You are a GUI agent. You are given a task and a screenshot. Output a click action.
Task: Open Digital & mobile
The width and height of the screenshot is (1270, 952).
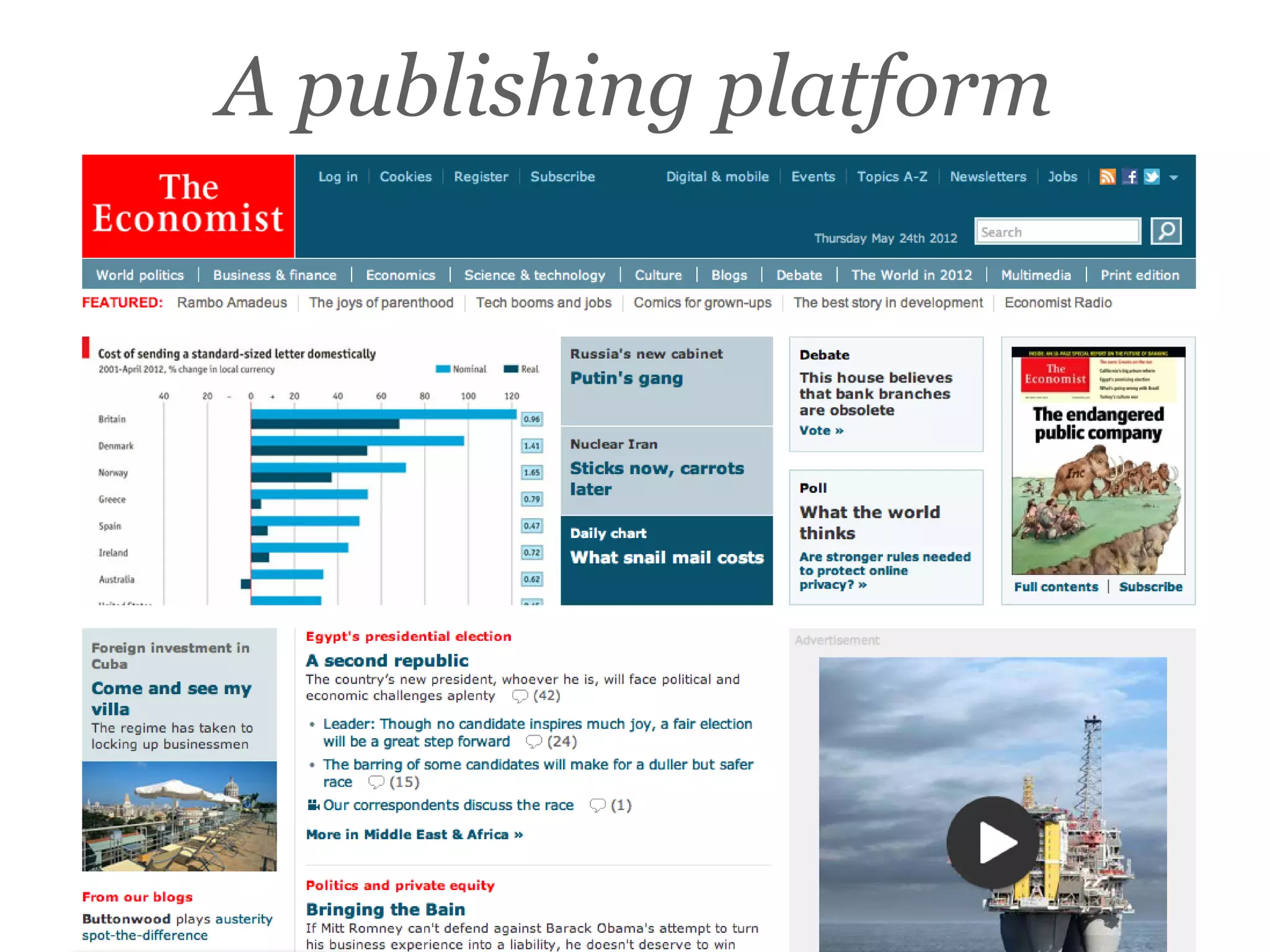(x=717, y=177)
